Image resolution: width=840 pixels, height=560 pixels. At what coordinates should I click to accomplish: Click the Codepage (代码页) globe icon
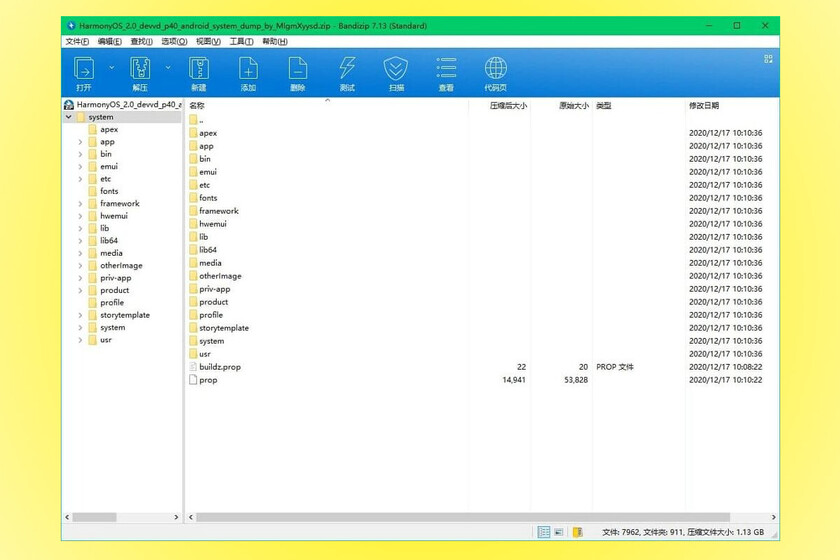pyautogui.click(x=496, y=68)
